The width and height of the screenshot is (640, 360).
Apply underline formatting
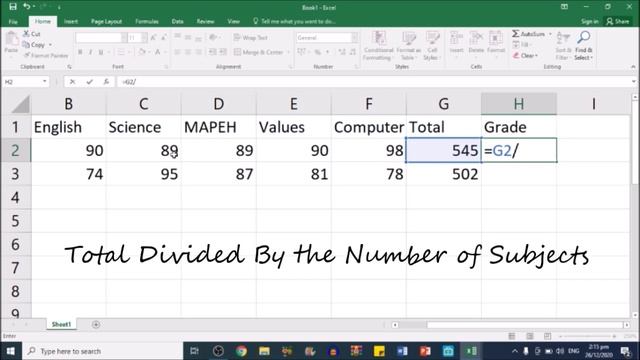pos(101,52)
